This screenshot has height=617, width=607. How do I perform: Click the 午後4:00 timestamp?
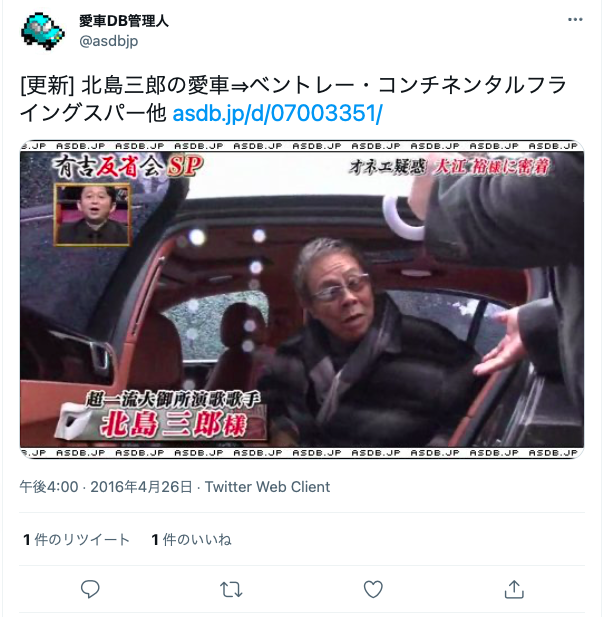[x=49, y=487]
